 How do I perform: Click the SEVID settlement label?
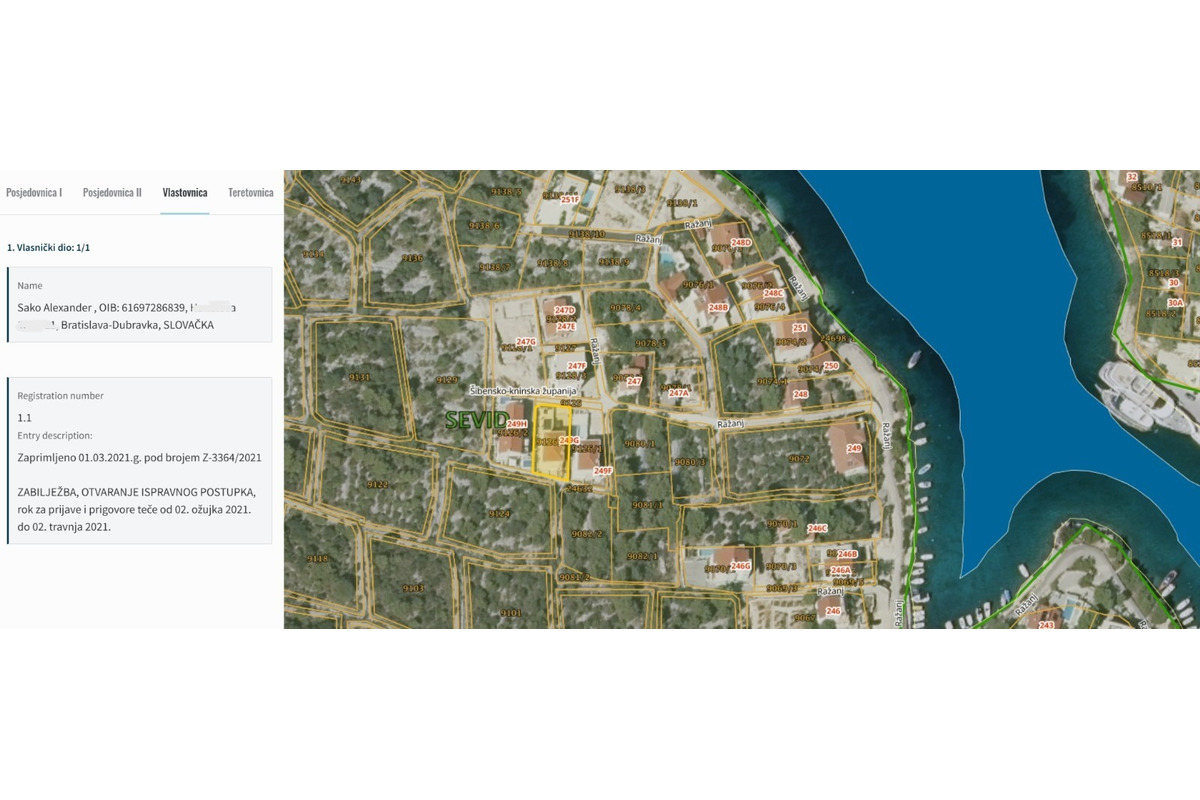point(476,420)
